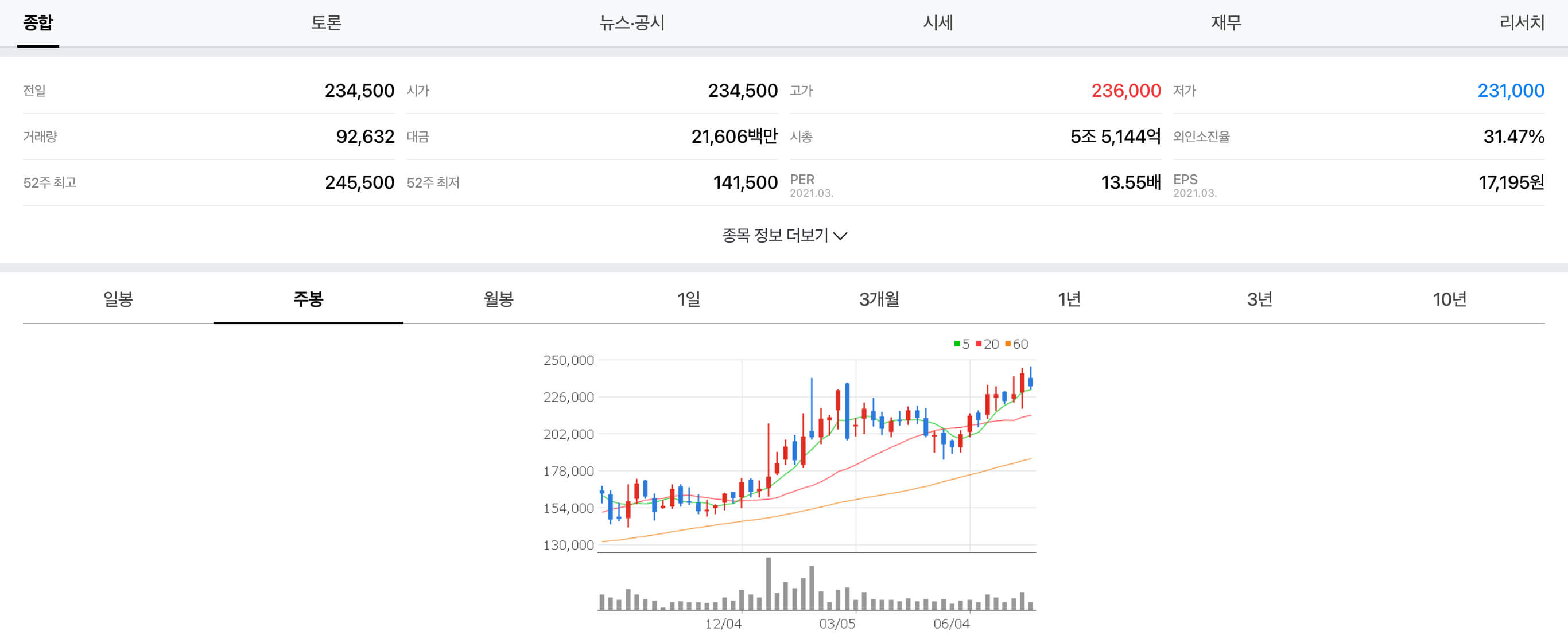The image size is (1568, 639).
Task: Switch to the 토론 tab
Action: click(x=326, y=23)
